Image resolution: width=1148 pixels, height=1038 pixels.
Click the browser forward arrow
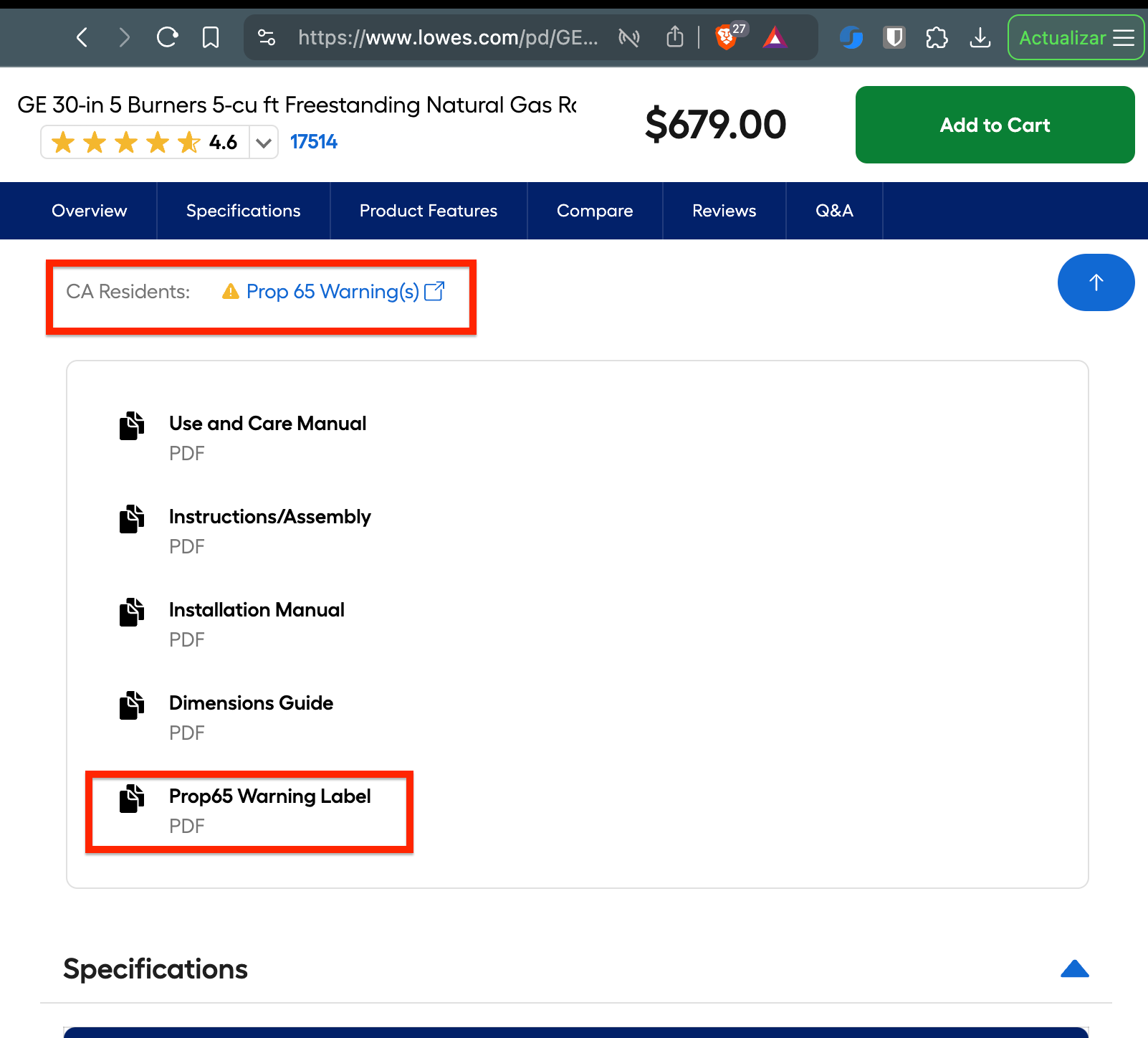[125, 37]
